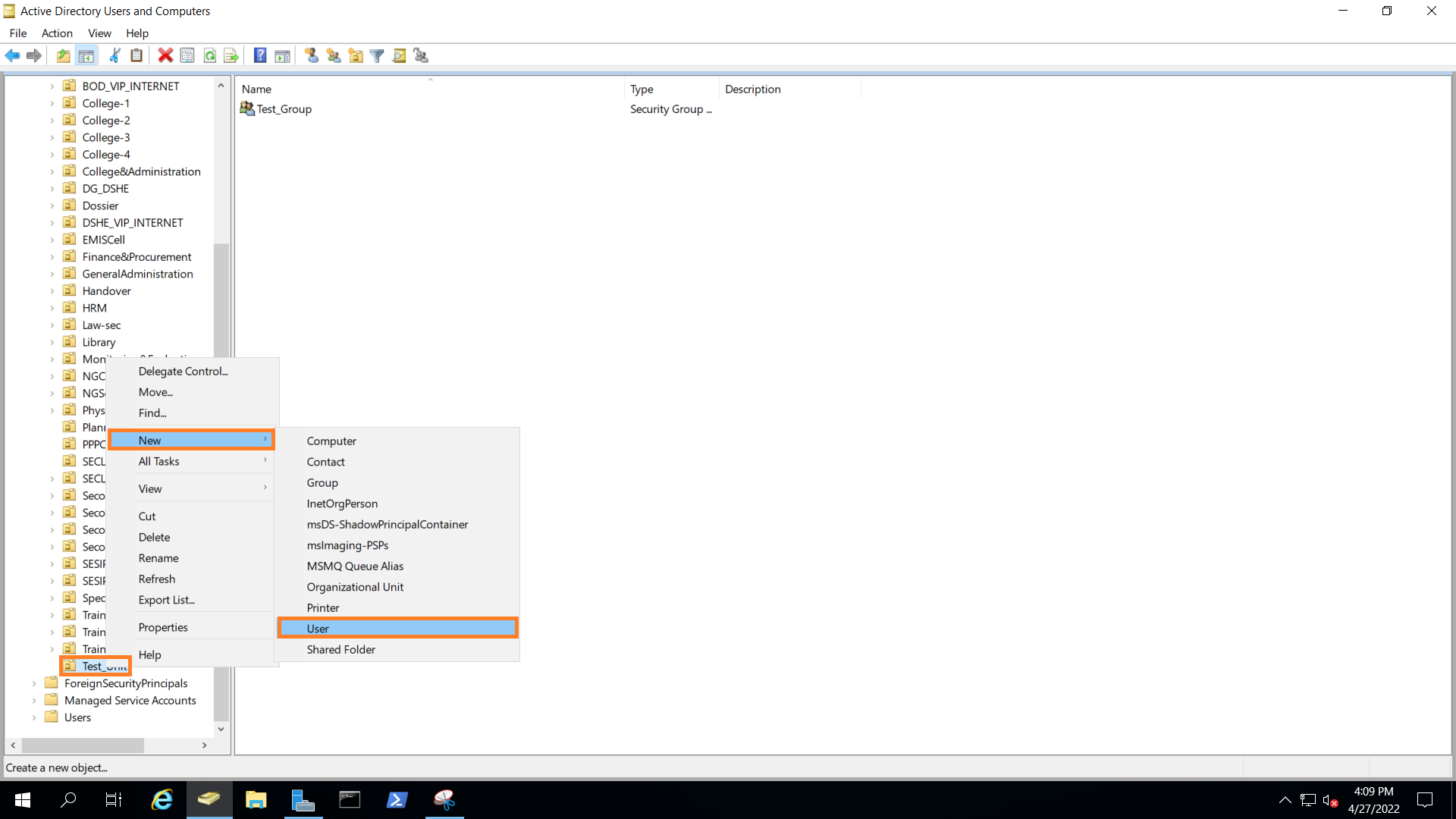Choose Organizational Unit from submenu
The image size is (1456, 819).
398,587
